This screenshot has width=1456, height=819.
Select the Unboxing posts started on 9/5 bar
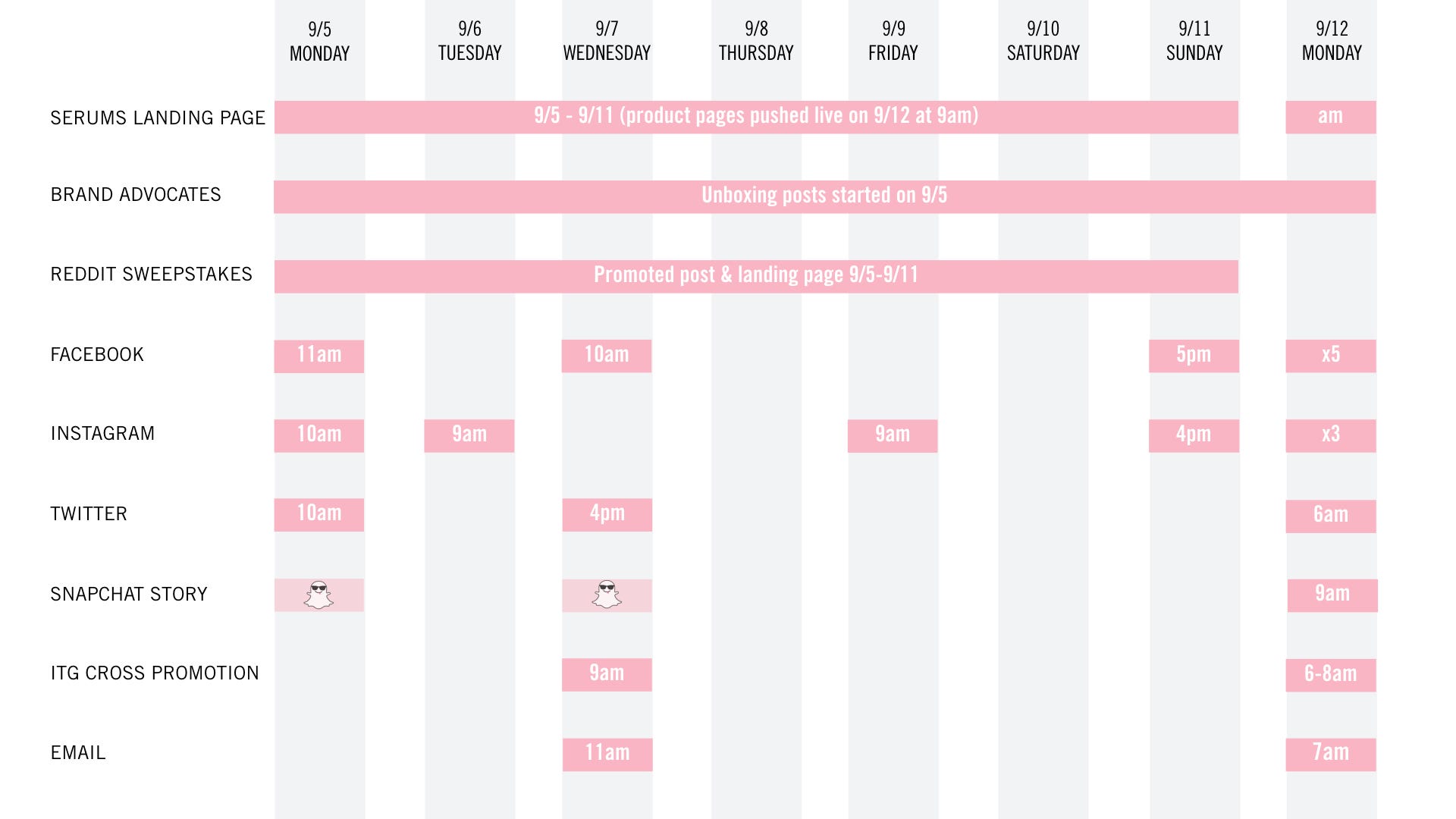(824, 196)
